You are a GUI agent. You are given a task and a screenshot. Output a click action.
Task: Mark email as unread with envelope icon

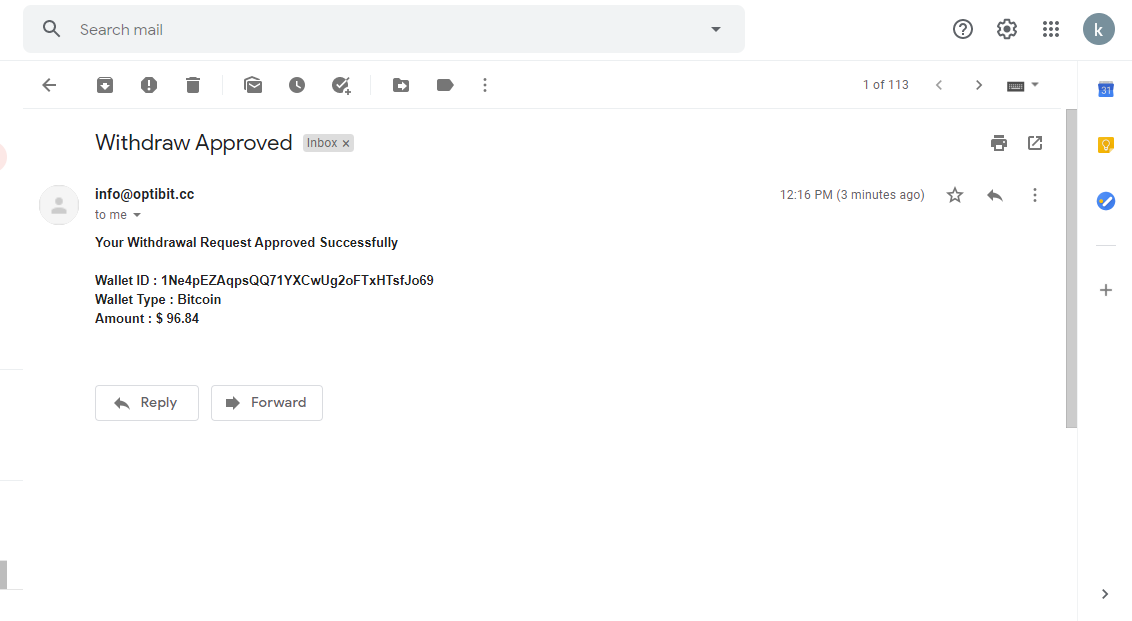point(253,85)
